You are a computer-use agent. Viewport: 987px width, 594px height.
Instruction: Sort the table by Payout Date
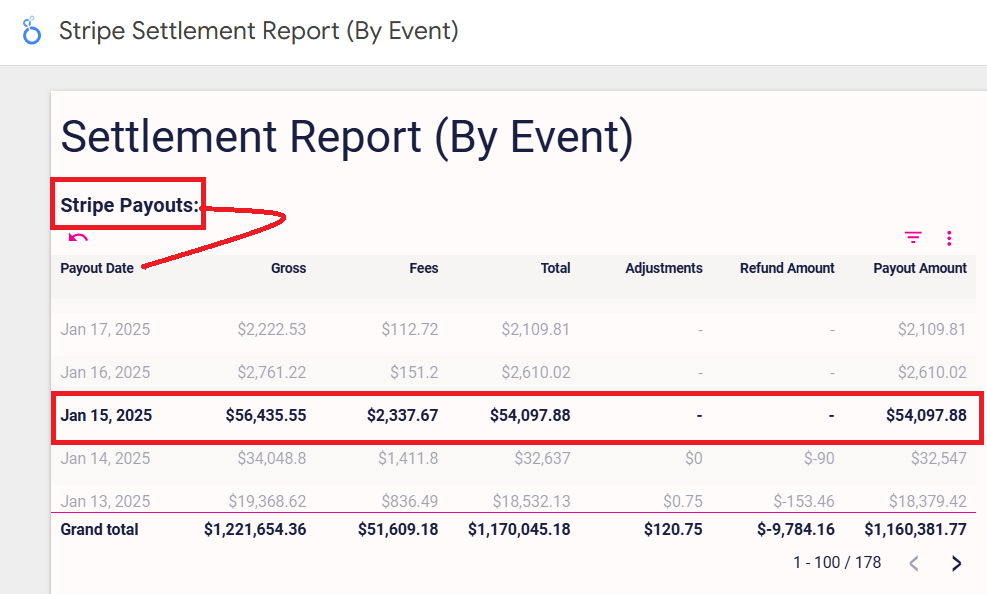(x=97, y=268)
